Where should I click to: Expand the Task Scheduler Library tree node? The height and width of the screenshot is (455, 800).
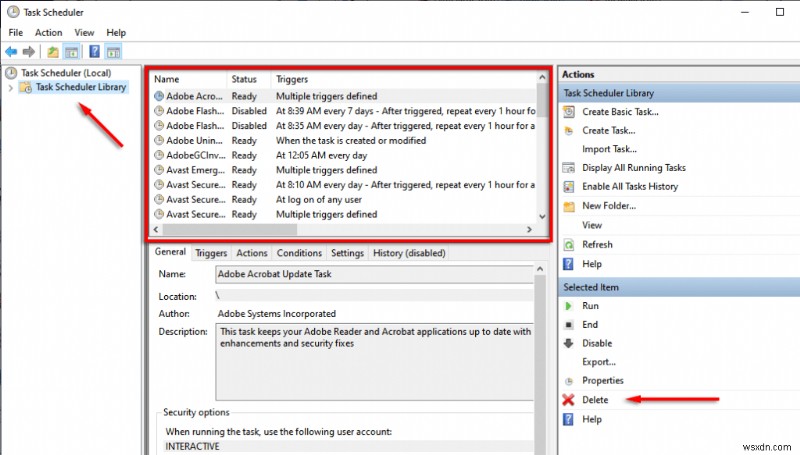pos(11,88)
